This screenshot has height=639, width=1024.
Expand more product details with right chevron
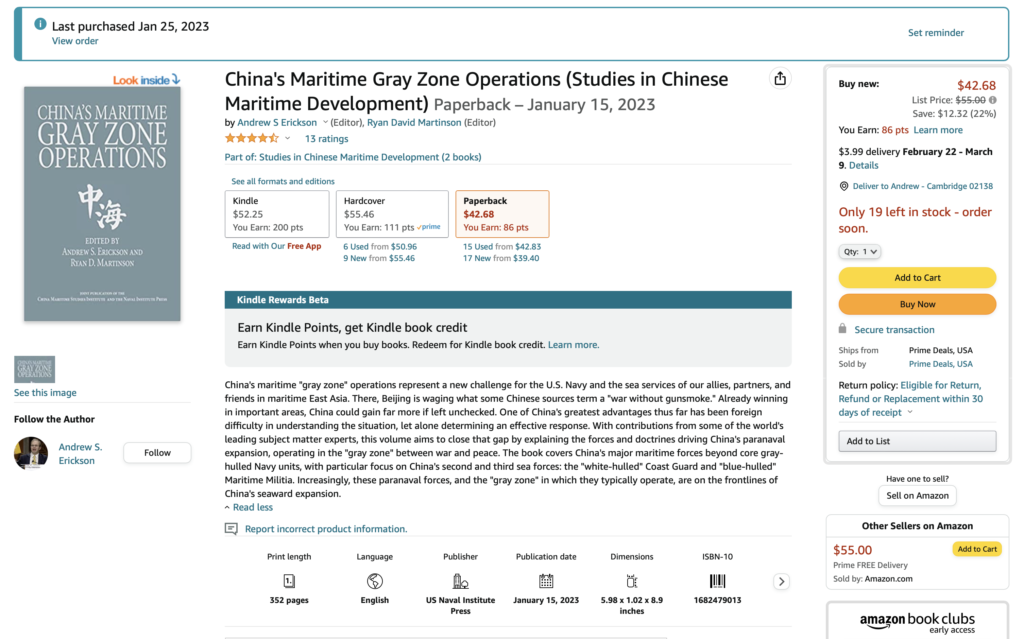[781, 581]
